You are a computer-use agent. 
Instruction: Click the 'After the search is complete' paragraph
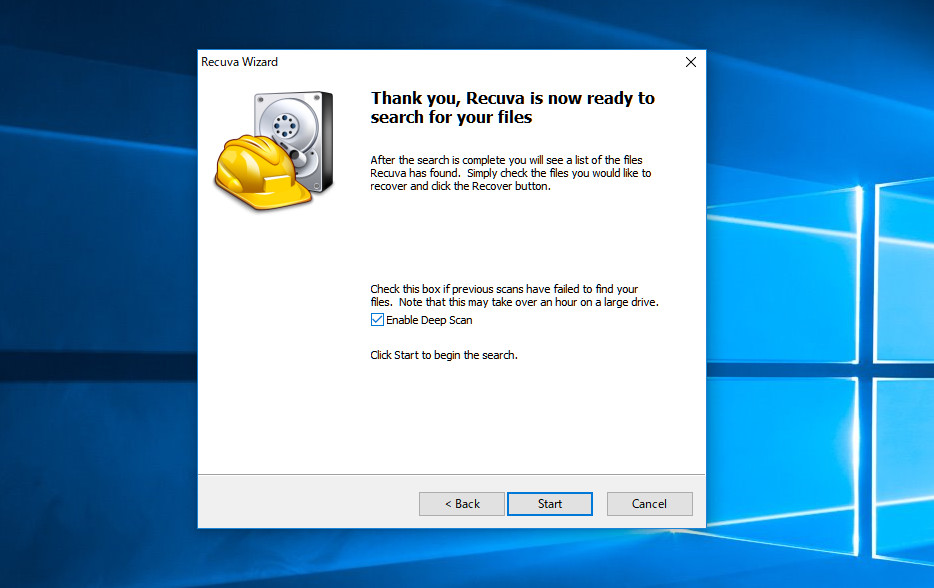pyautogui.click(x=510, y=173)
